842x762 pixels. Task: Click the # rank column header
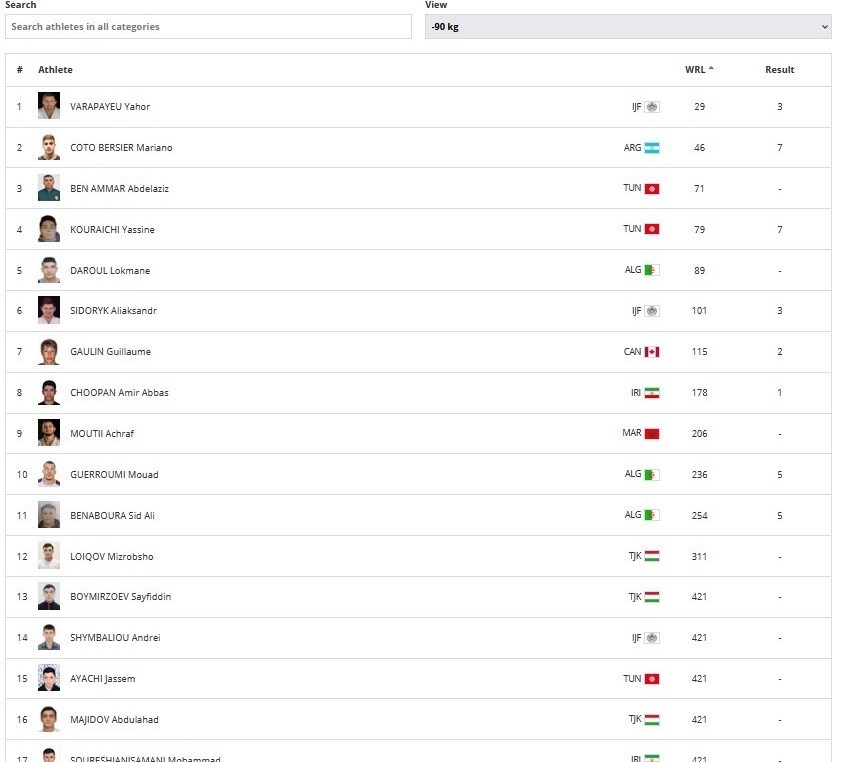click(19, 70)
